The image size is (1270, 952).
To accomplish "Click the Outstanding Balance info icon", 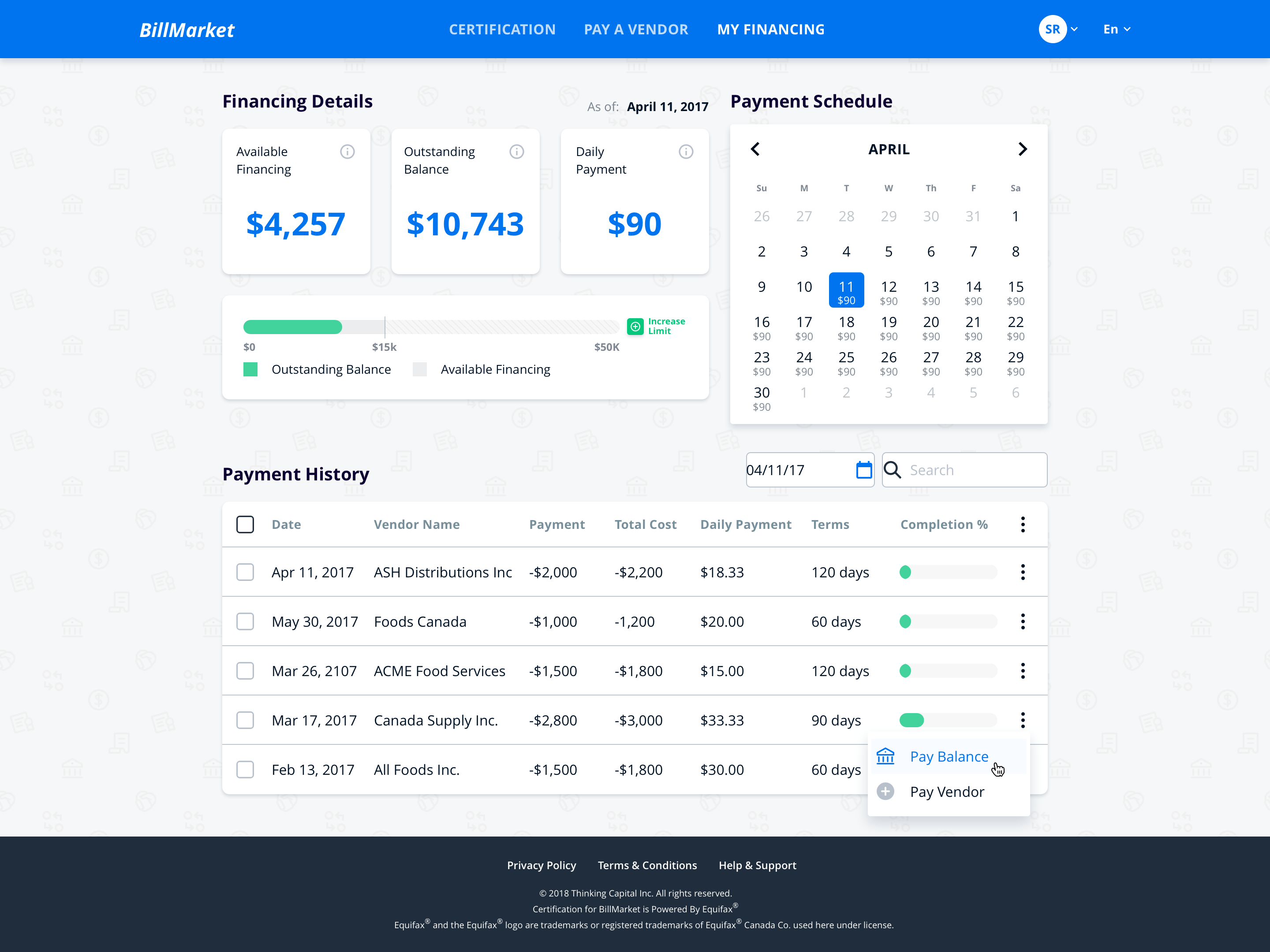I will coord(517,152).
